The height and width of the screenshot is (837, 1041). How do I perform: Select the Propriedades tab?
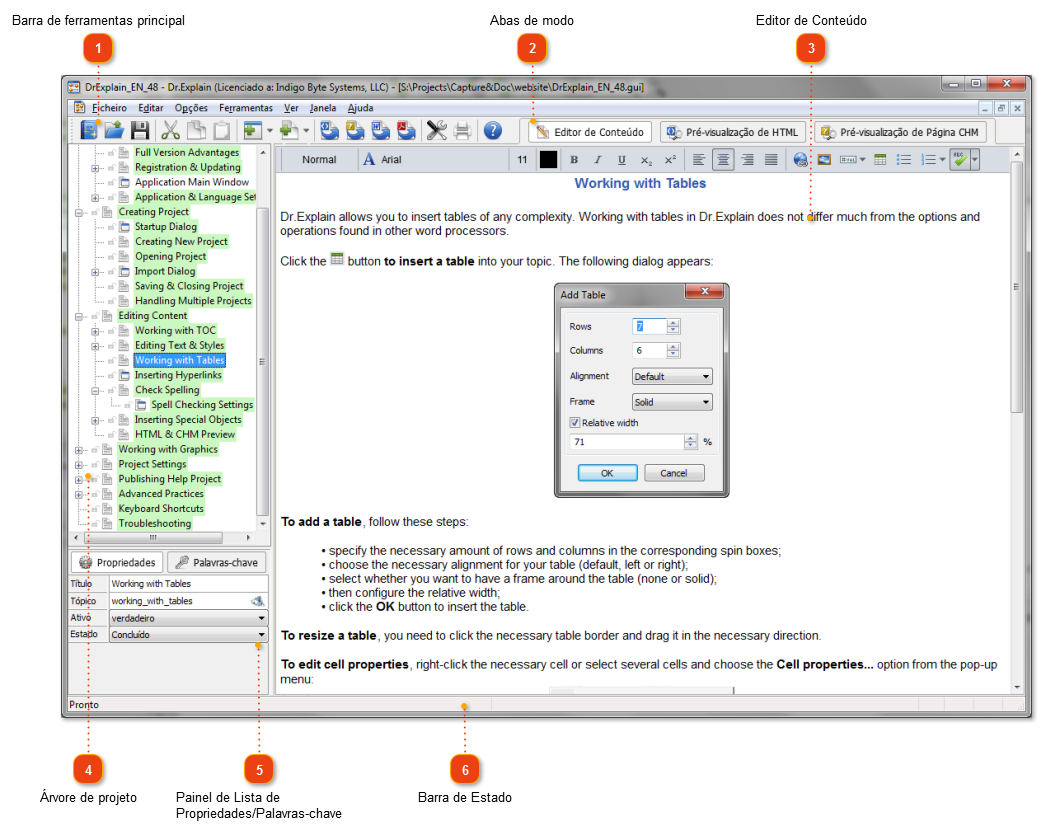pos(118,562)
